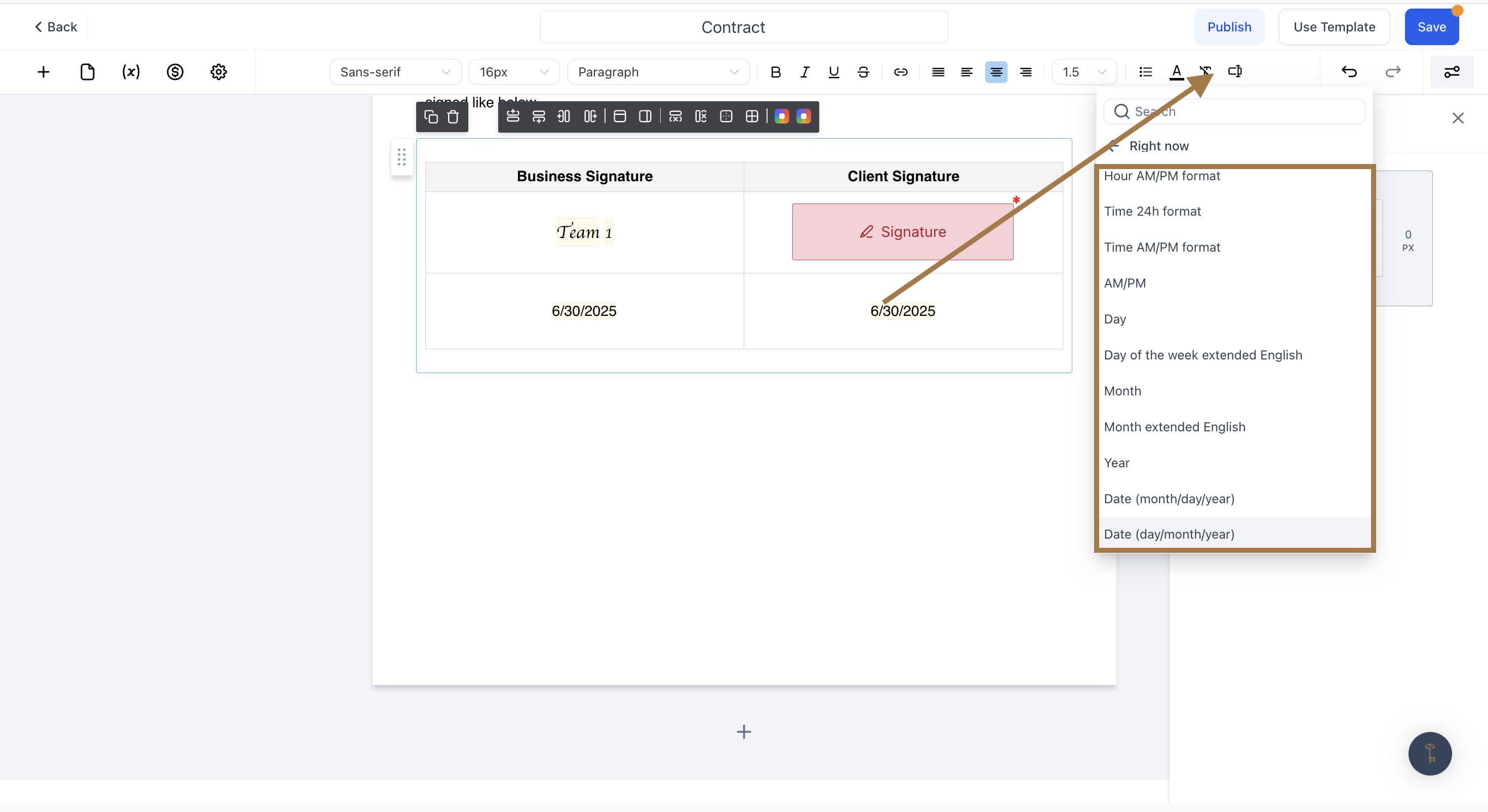Click the insert row above icon
The height and width of the screenshot is (812, 1488).
pos(513,116)
